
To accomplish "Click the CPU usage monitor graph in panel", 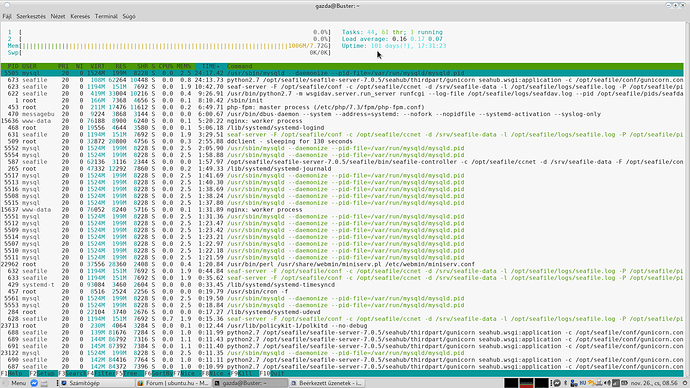I will point(510,383).
